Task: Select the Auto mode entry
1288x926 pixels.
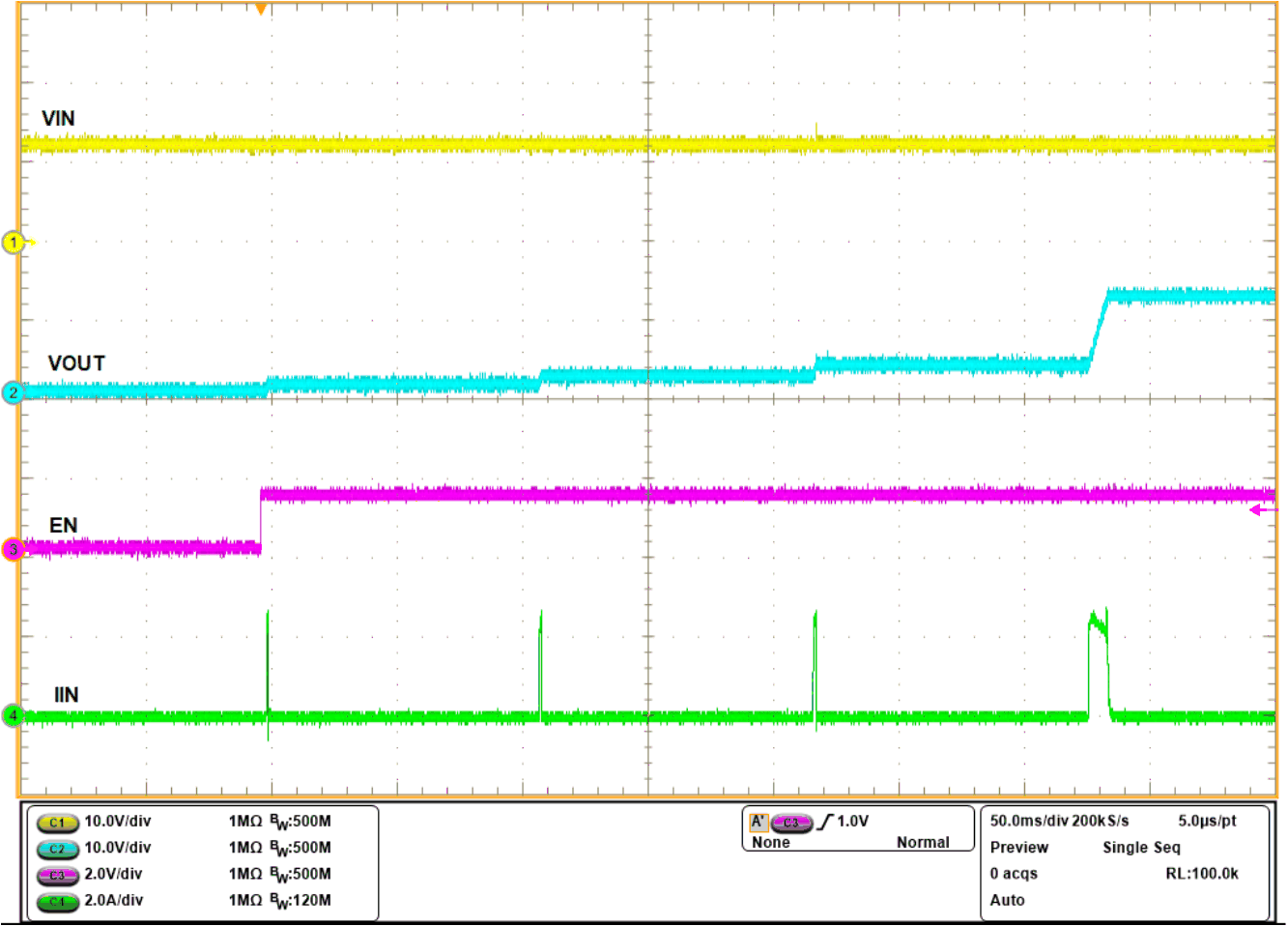Action: click(1006, 900)
